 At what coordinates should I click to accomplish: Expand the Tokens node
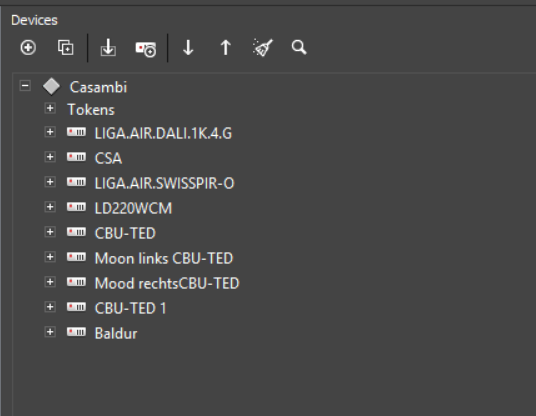tap(50, 108)
